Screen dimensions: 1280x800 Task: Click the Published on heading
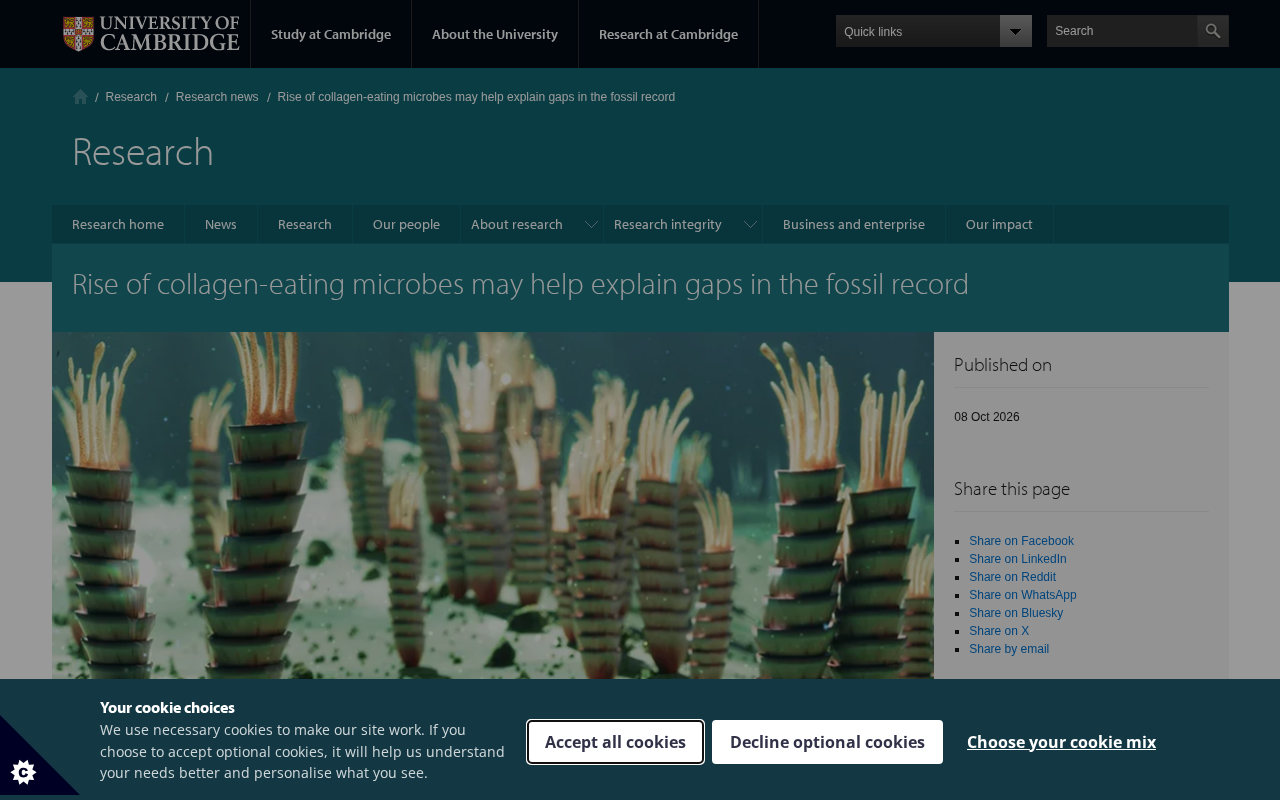pos(1003,365)
